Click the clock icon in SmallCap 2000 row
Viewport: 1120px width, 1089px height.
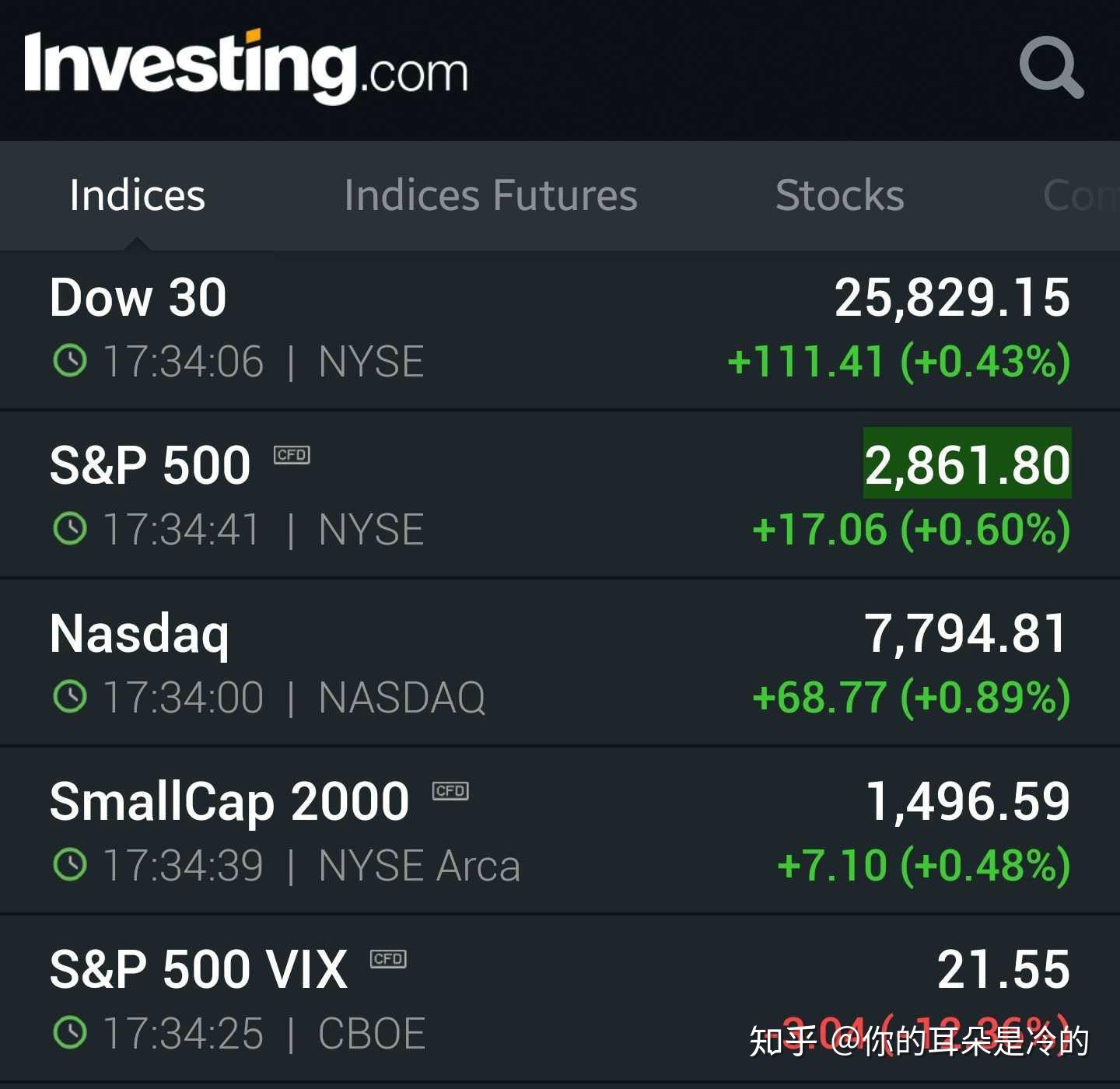70,865
